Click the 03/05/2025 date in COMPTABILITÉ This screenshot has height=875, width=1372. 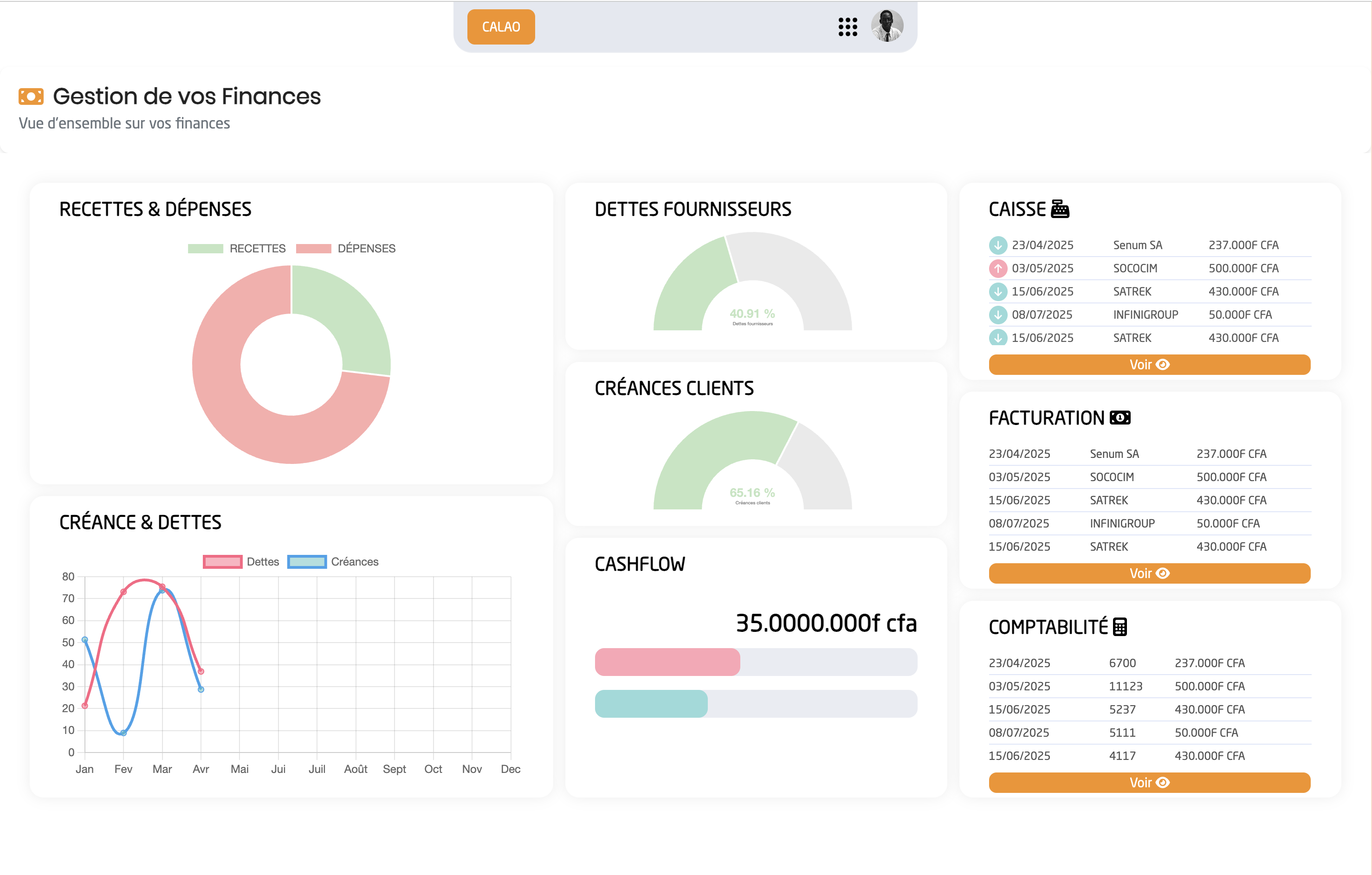click(x=1019, y=686)
